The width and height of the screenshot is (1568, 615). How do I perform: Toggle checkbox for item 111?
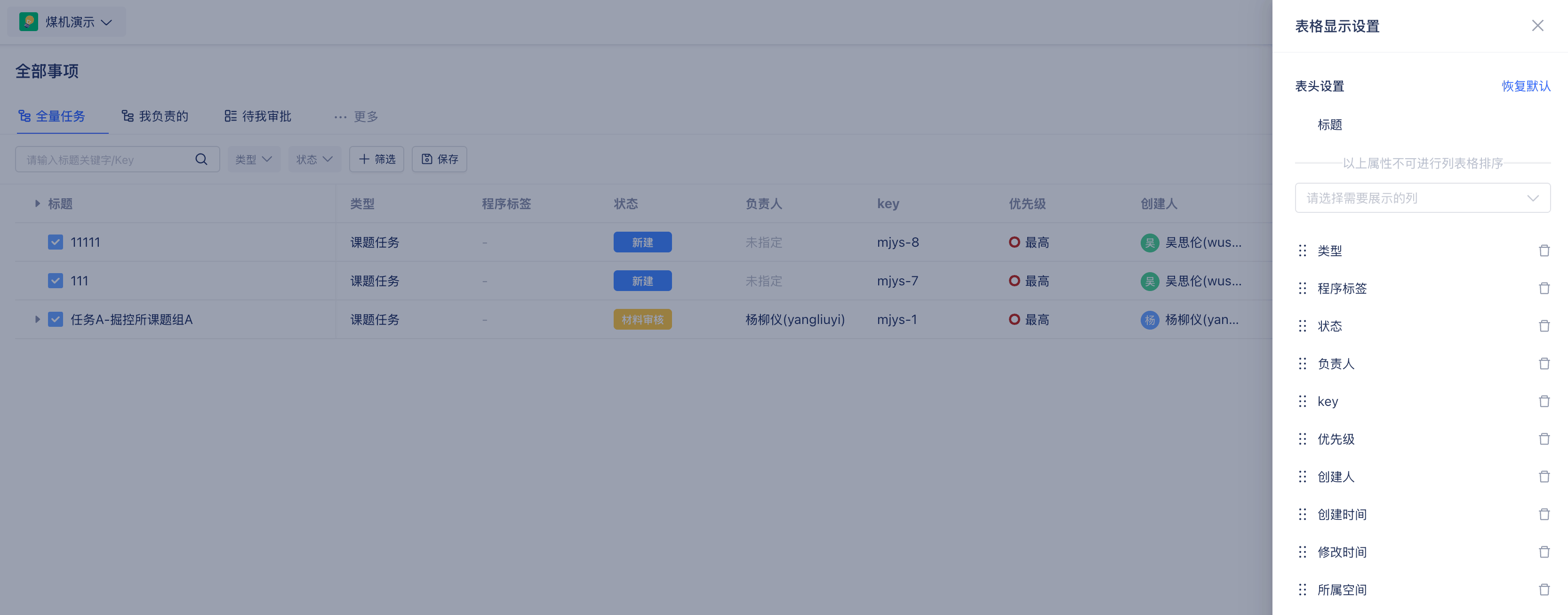pyautogui.click(x=56, y=281)
